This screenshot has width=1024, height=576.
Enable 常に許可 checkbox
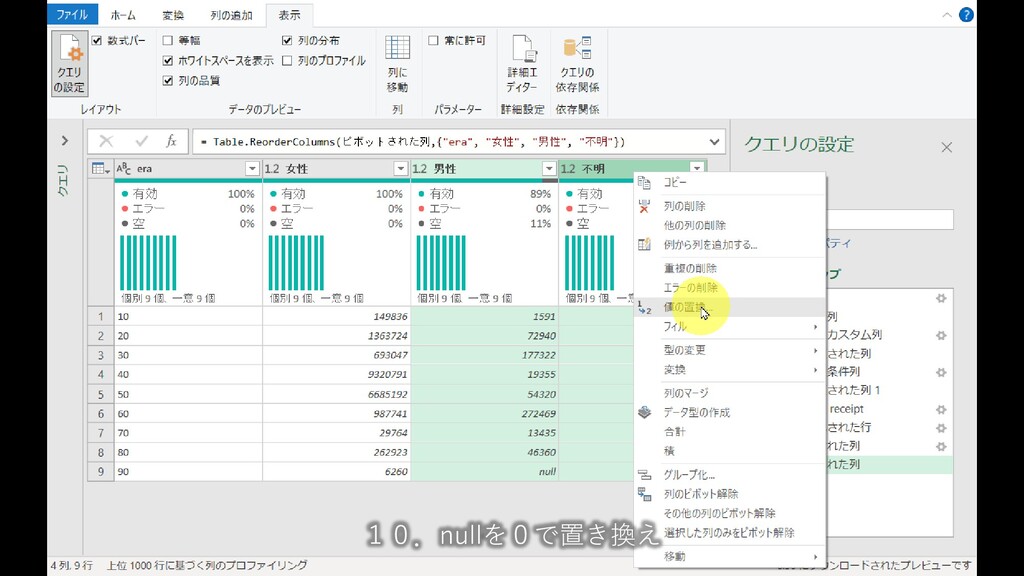(x=433, y=40)
